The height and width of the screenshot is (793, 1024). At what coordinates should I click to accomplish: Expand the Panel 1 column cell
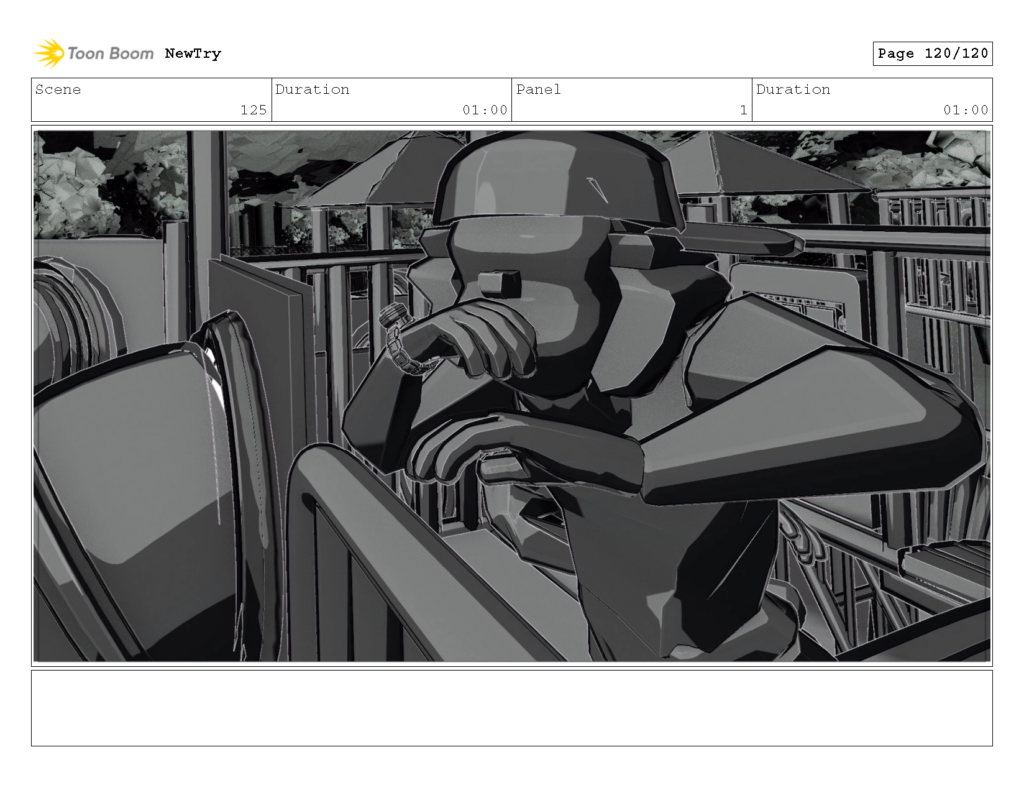pos(630,99)
